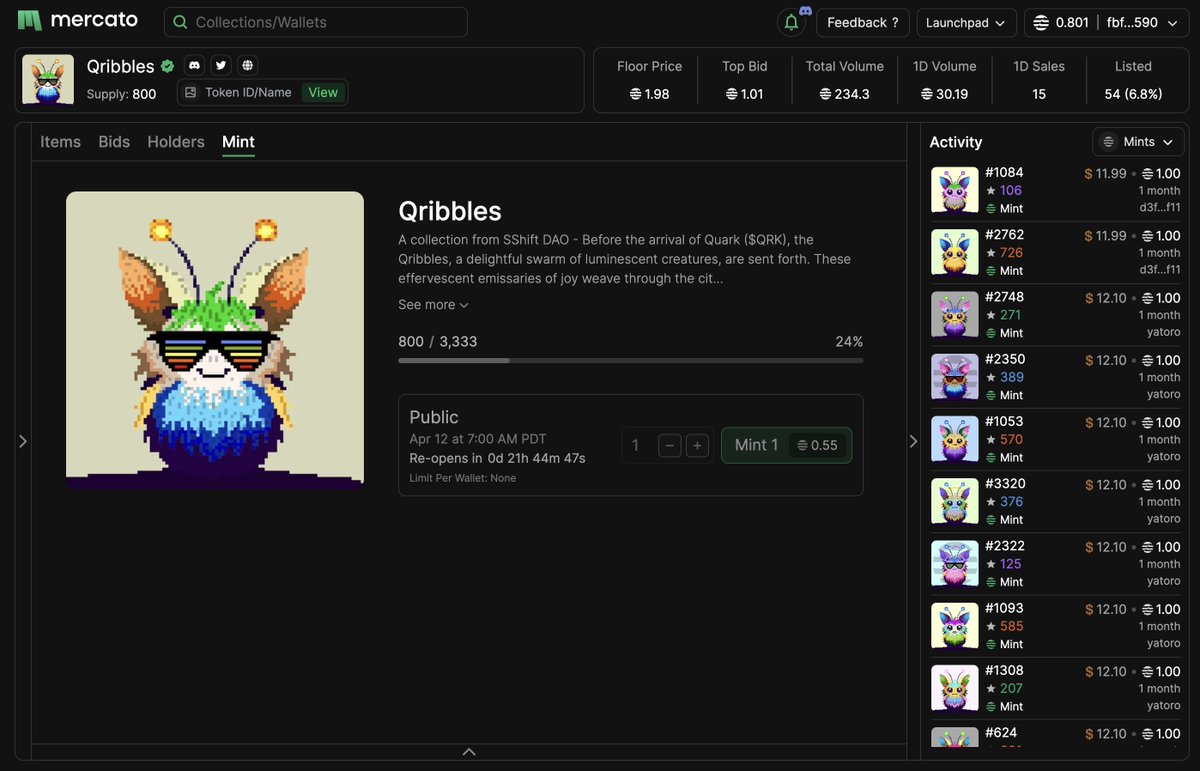This screenshot has width=1200, height=771.
Task: Collapse the Activity panel arrow
Action: pyautogui.click(x=913, y=441)
